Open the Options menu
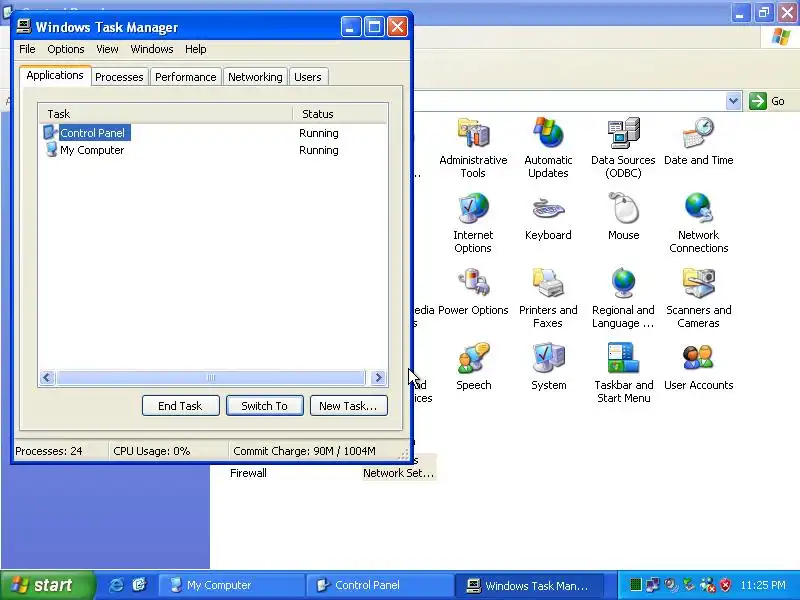This screenshot has height=600, width=800. (66, 49)
